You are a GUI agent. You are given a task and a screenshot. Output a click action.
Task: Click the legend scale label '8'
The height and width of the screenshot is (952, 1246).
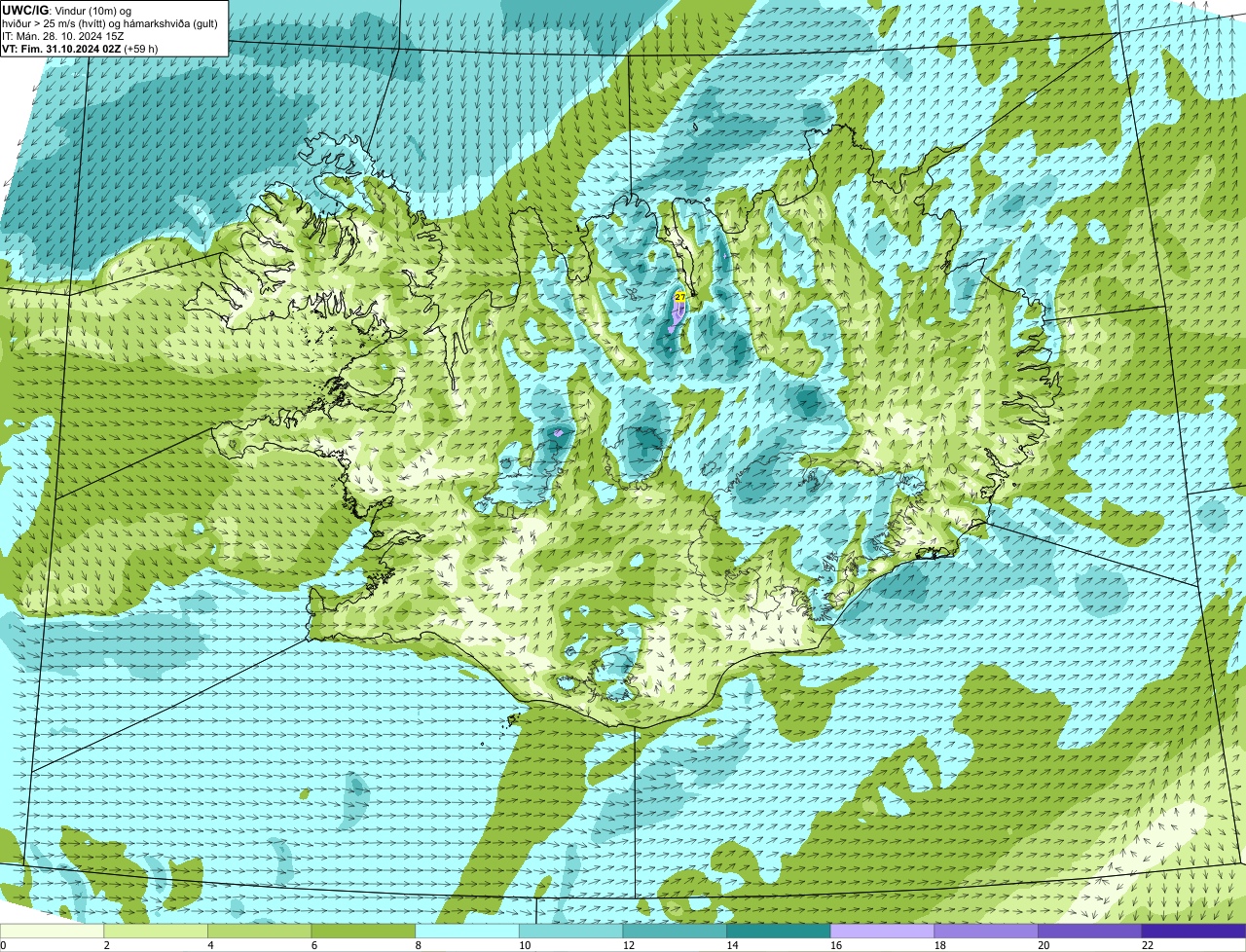coord(419,945)
